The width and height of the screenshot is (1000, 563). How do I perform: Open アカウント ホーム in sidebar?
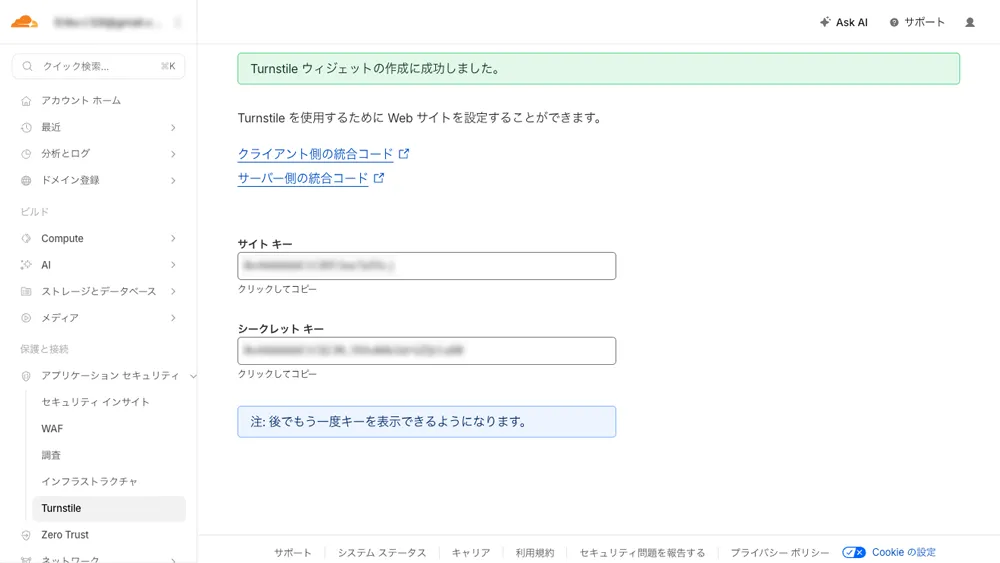[x=81, y=101]
